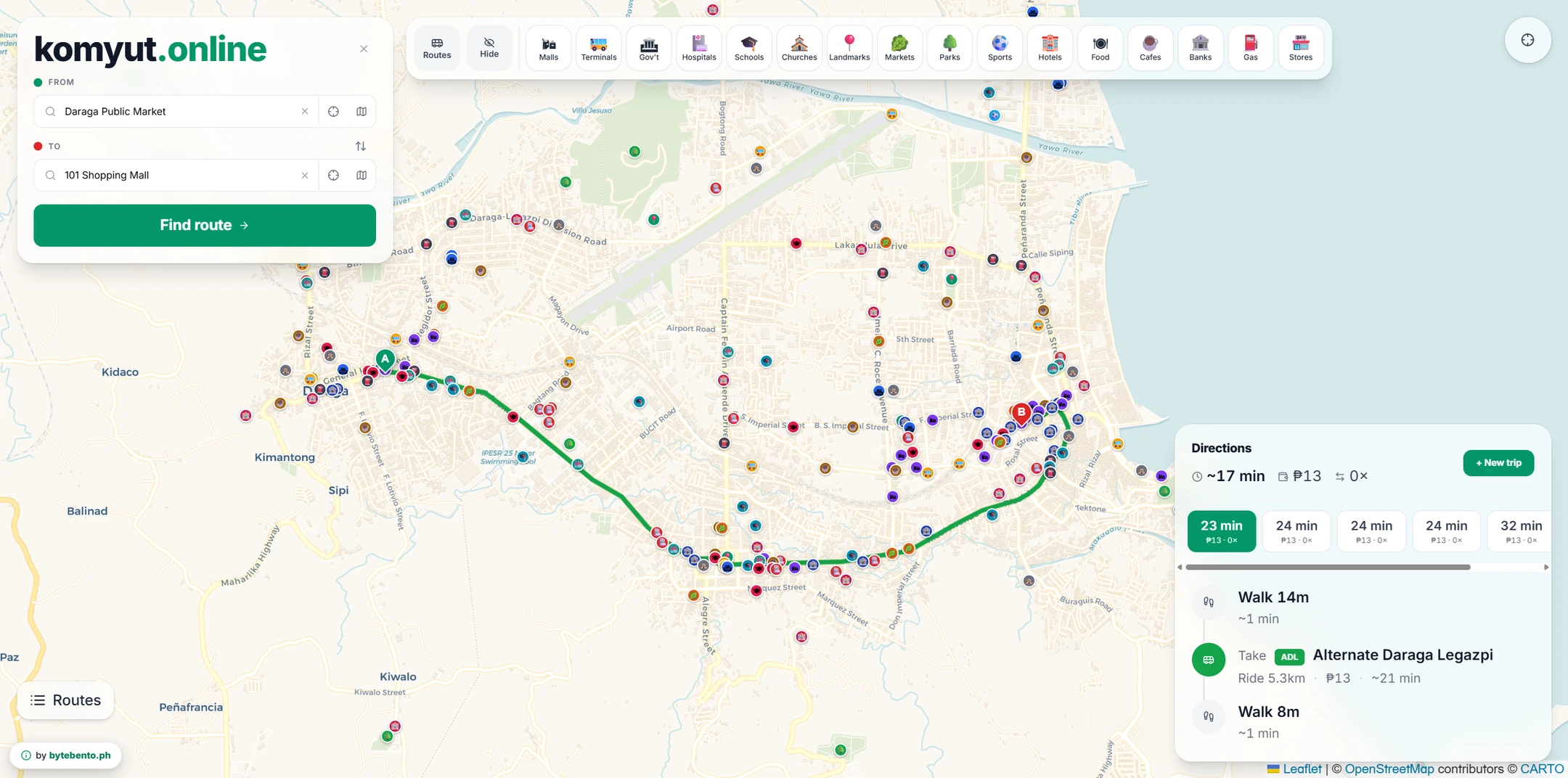The image size is (1568, 778).
Task: Pick To location on the map
Action: (362, 175)
